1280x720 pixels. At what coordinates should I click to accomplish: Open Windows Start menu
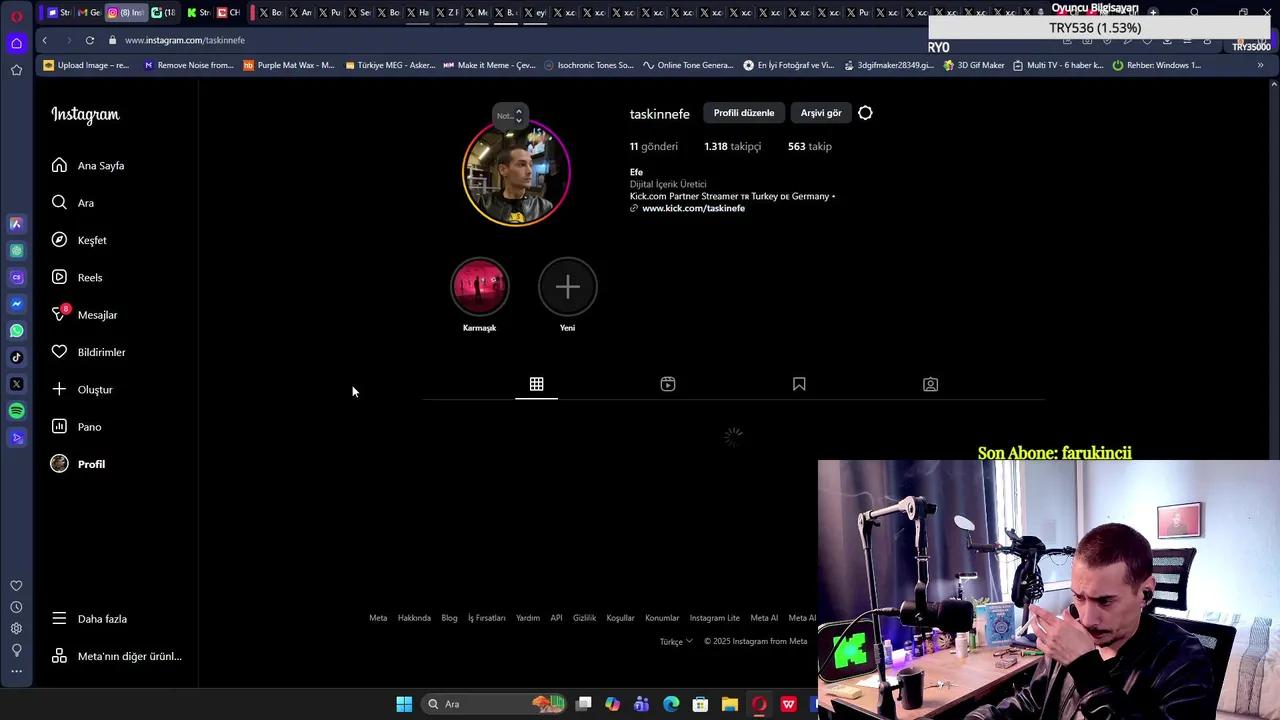[404, 704]
